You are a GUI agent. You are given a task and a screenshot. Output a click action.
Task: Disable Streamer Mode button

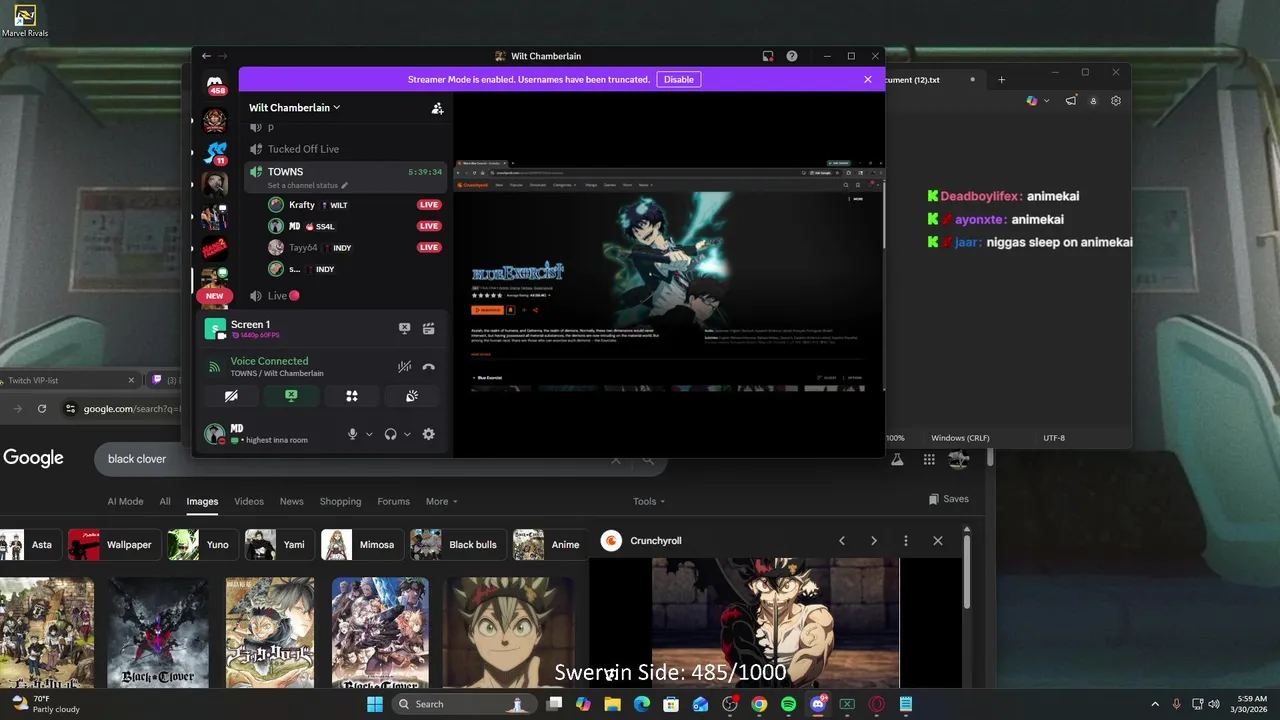point(678,79)
